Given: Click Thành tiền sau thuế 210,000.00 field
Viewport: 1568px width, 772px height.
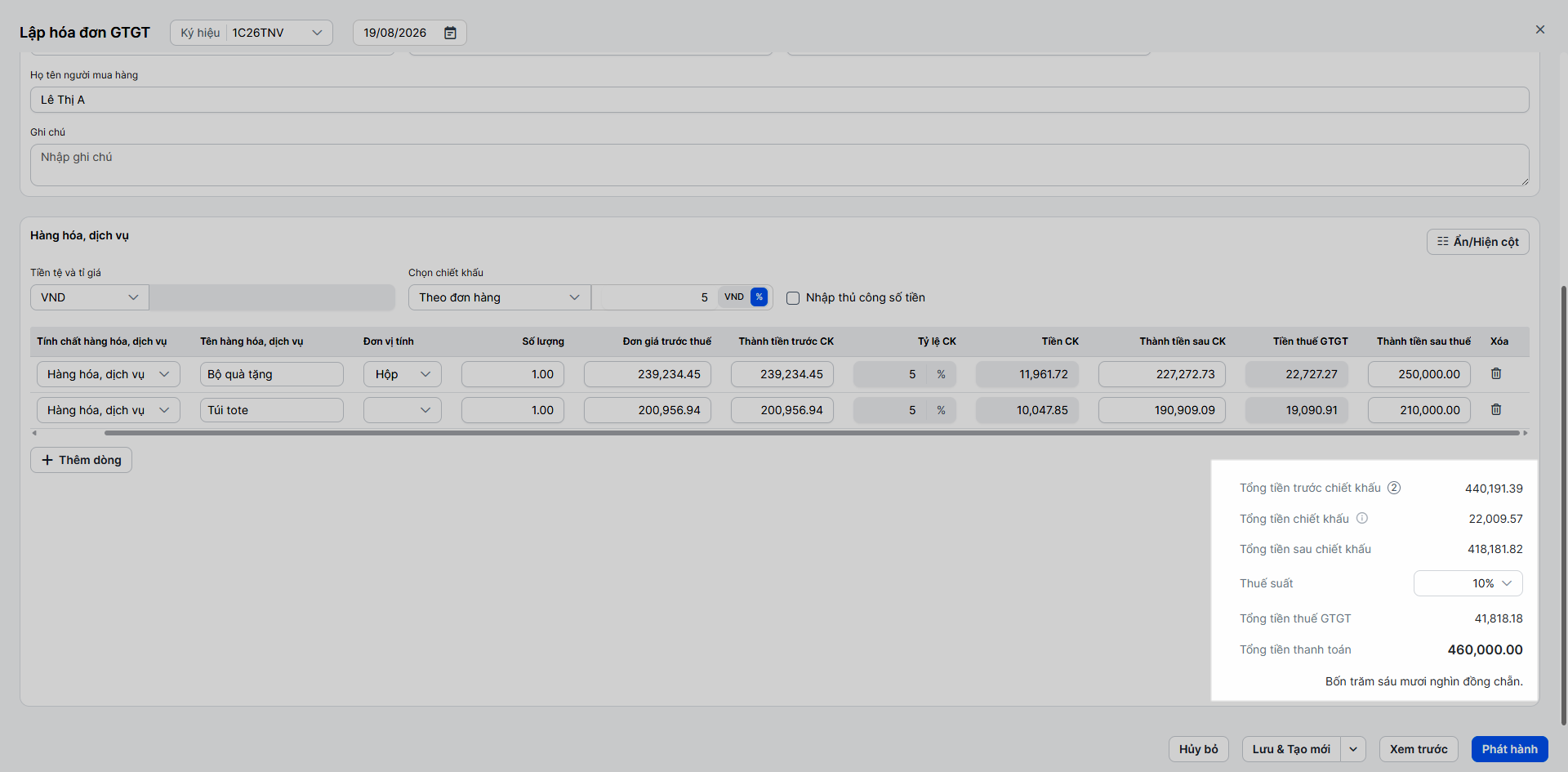Looking at the screenshot, I should point(1419,410).
